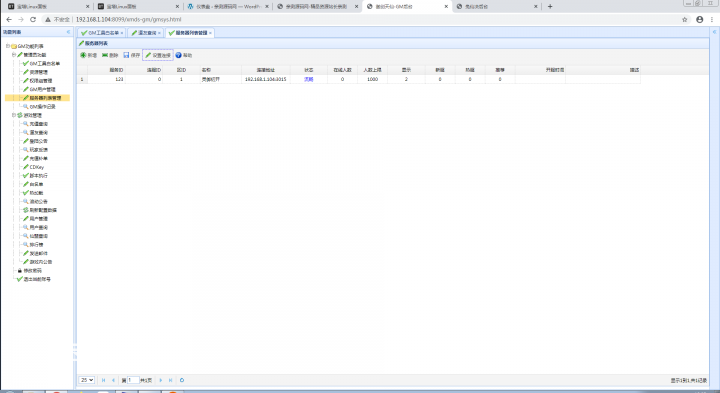Refresh the grid using pagination refresh icon
720x393 pixels.
pos(182,380)
